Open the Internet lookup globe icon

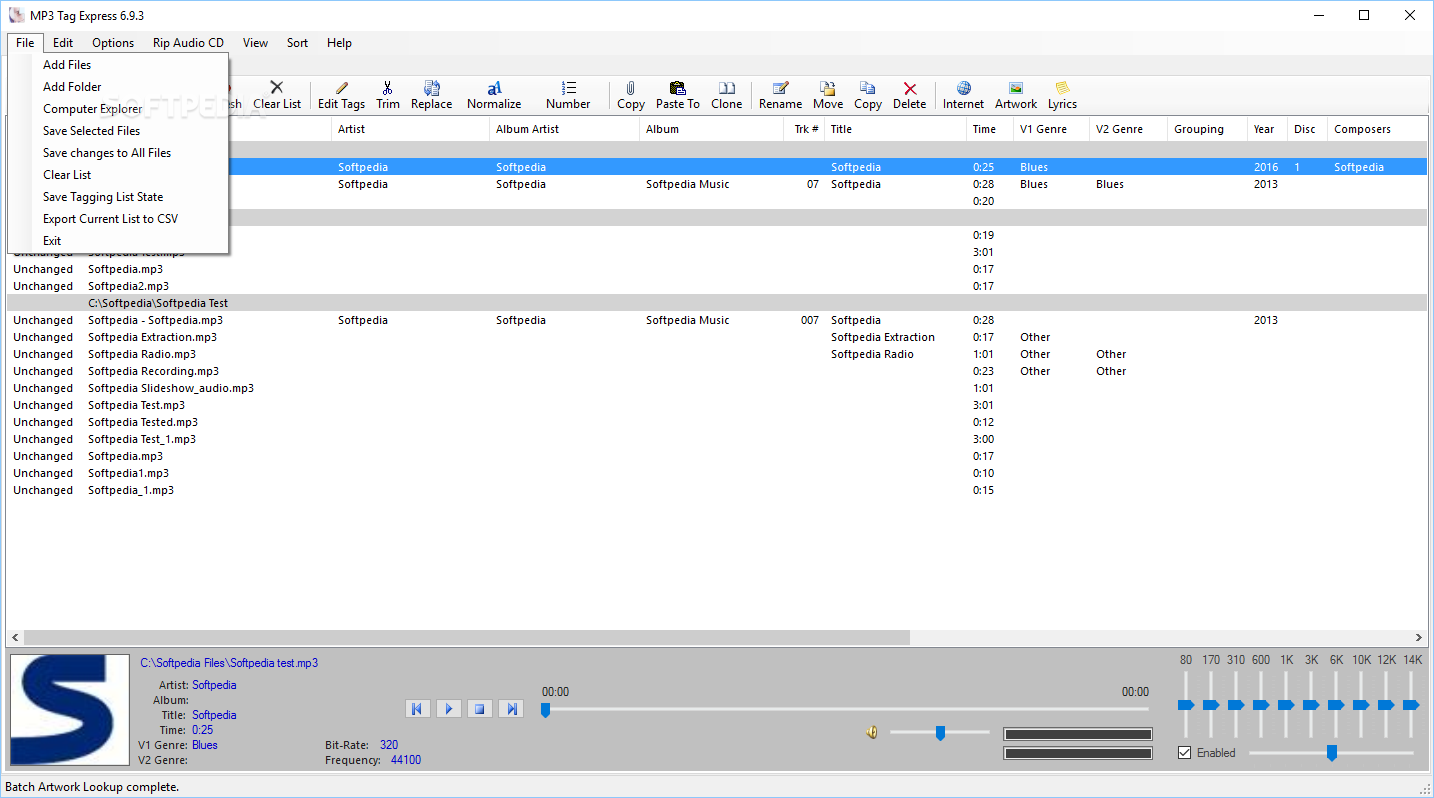coord(964,95)
